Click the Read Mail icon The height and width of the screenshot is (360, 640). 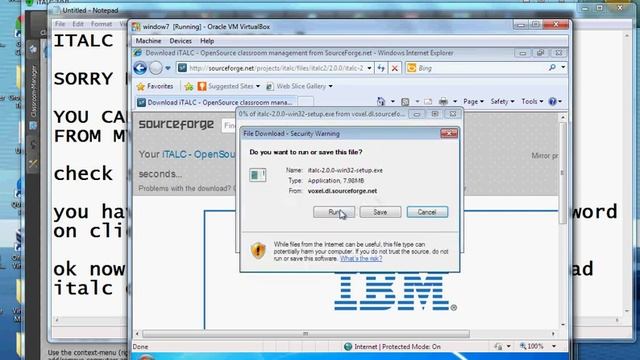[428, 101]
